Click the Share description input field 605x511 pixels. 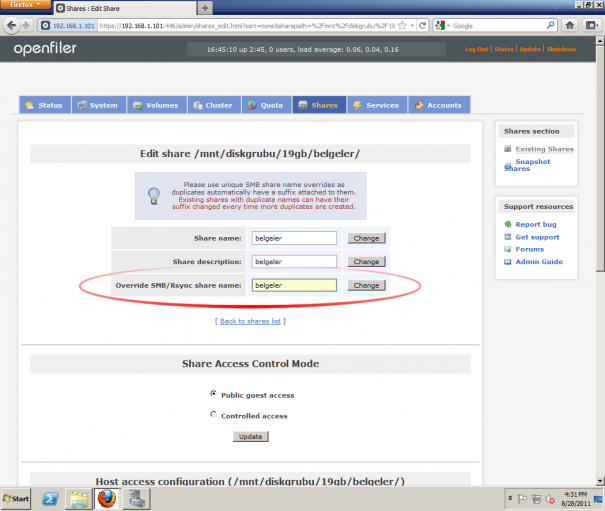pyautogui.click(x=294, y=262)
